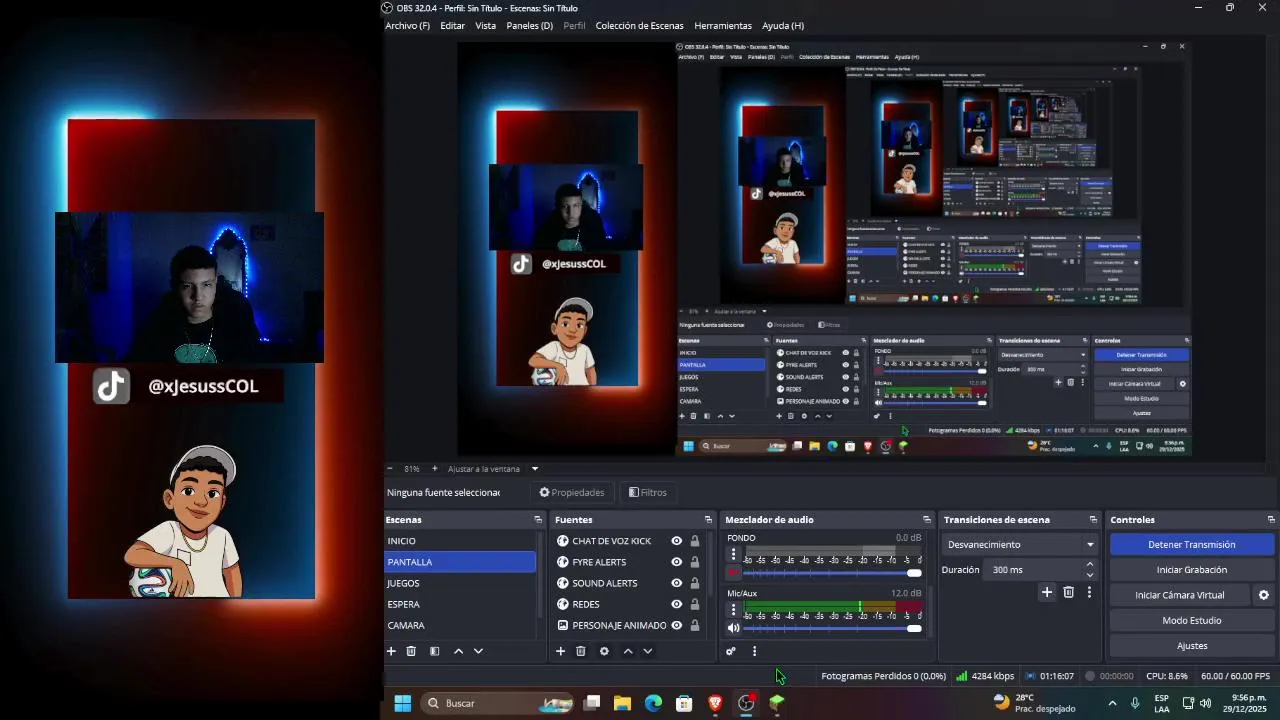This screenshot has height=720, width=1280.
Task: Open scene filters icon in Escenas toolbar
Action: click(434, 651)
